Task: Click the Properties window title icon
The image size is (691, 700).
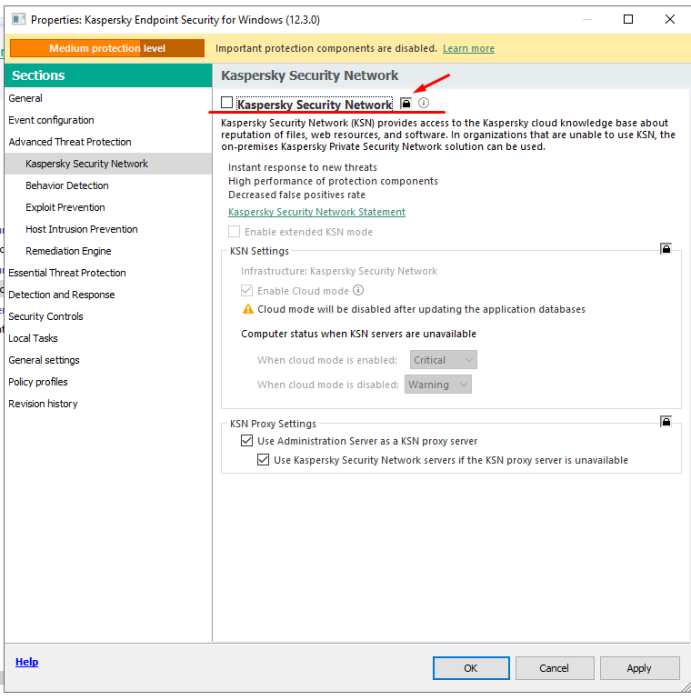Action: (18, 19)
